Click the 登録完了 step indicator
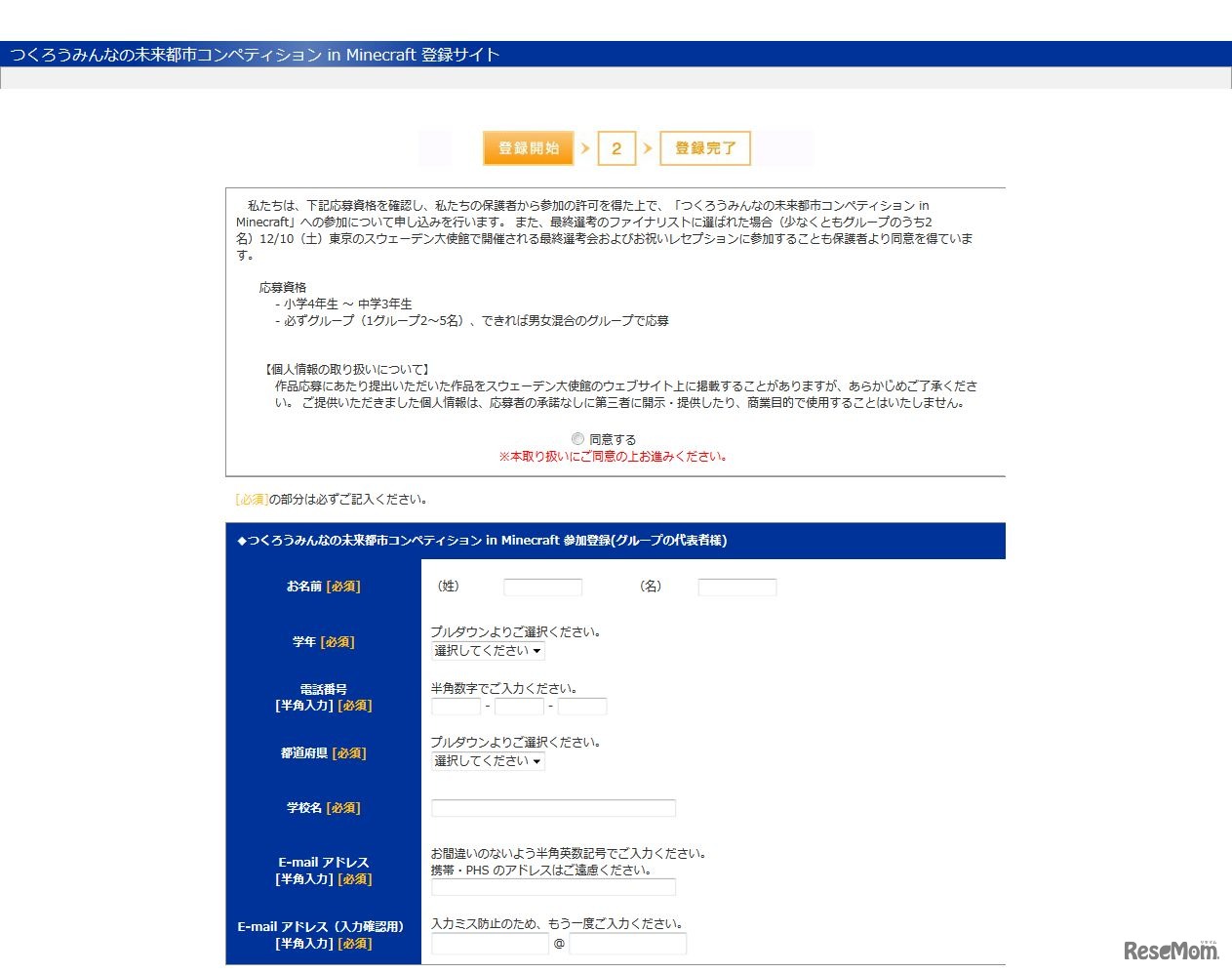Screen dimensions: 1232x973 705,148
